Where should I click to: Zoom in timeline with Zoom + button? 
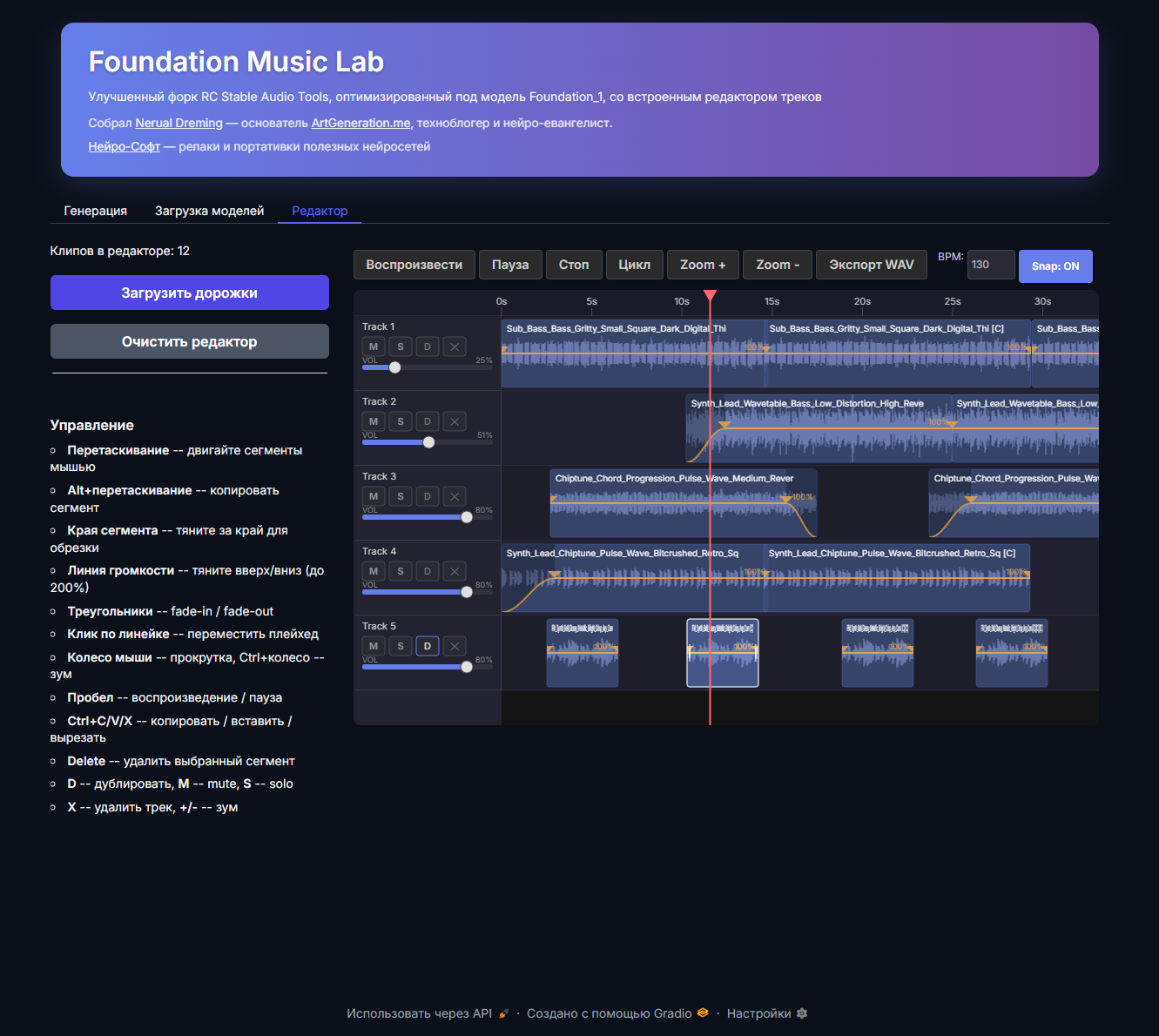point(703,265)
